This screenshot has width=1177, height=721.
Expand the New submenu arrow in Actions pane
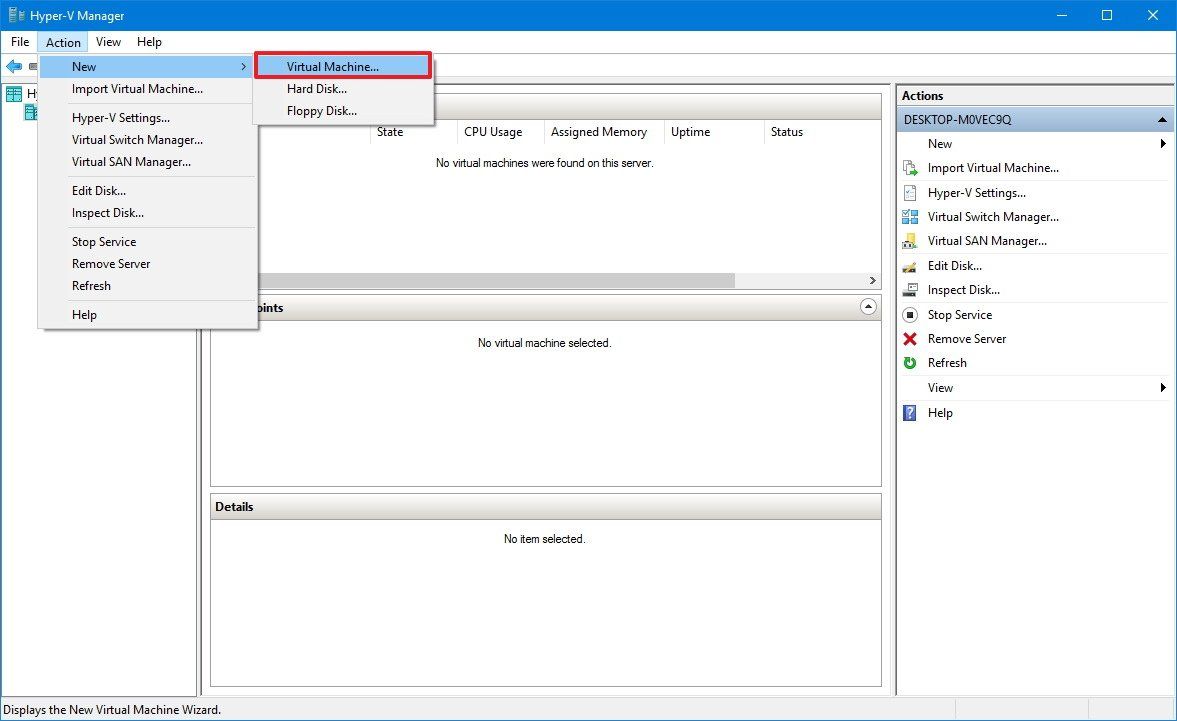(x=1162, y=143)
